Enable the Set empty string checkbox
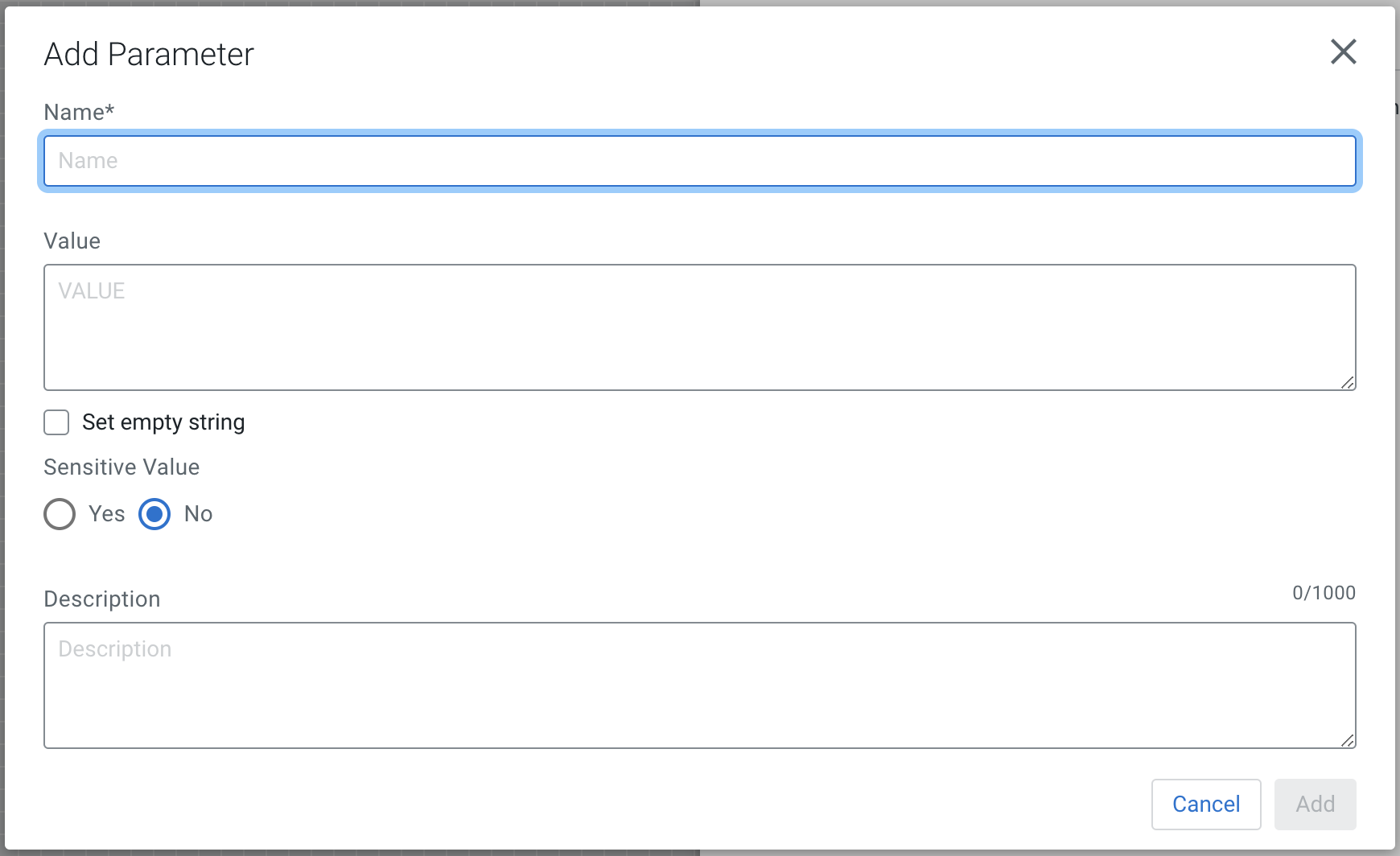1400x856 pixels. pos(56,422)
